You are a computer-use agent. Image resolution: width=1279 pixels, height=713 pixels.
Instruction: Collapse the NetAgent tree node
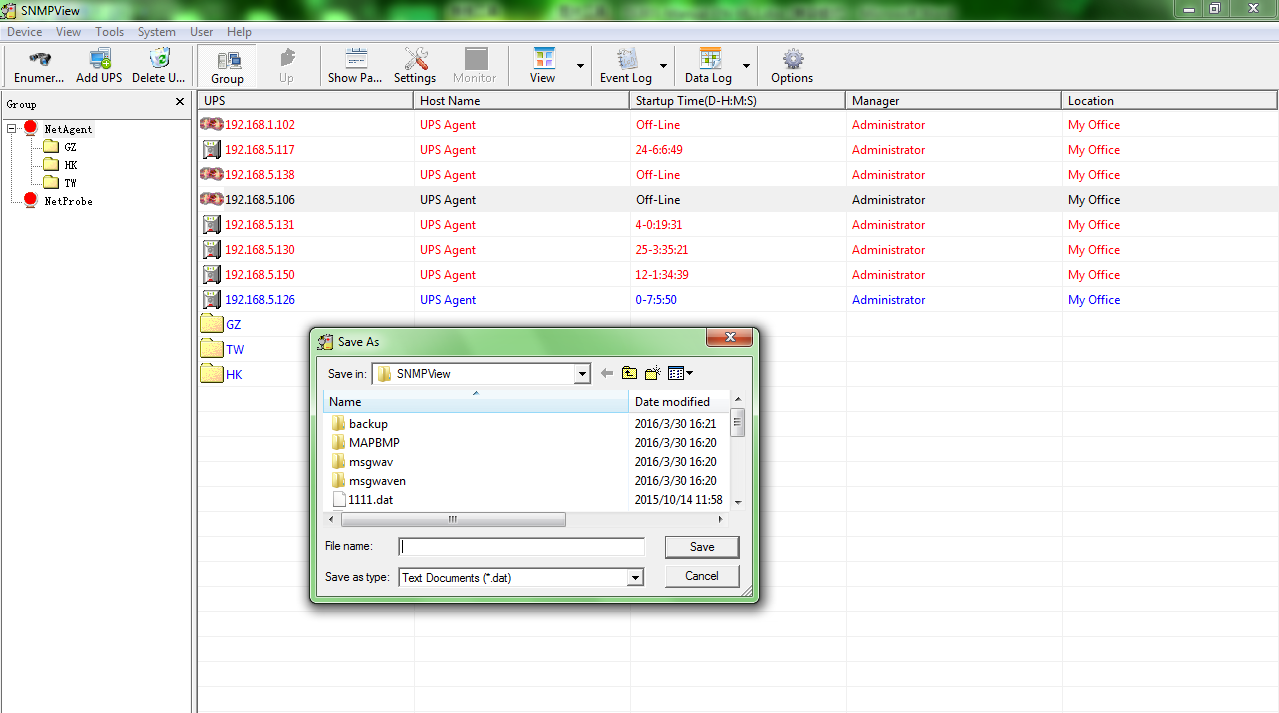pyautogui.click(x=12, y=129)
